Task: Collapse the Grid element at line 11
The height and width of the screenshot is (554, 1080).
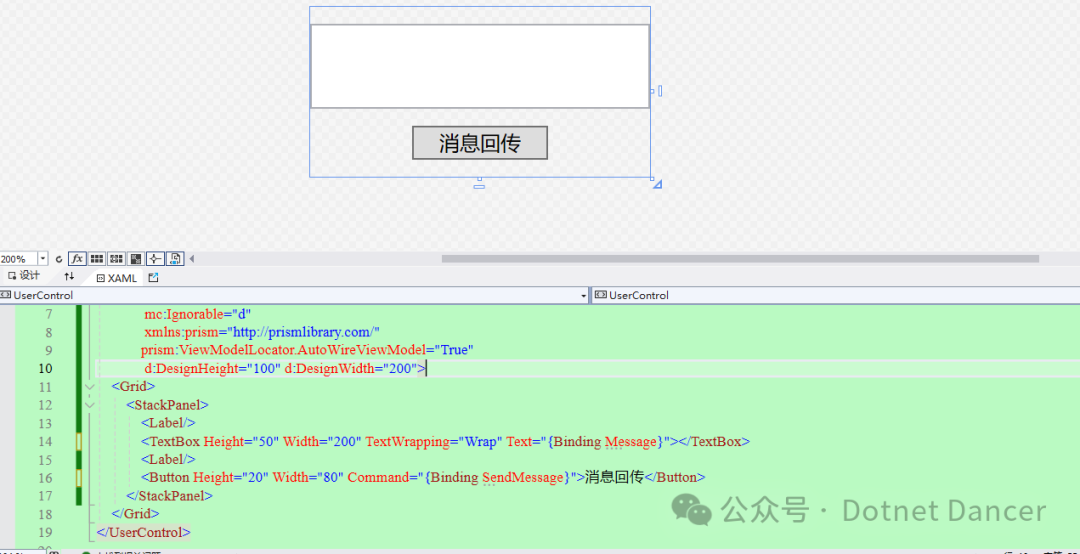Action: coord(90,387)
